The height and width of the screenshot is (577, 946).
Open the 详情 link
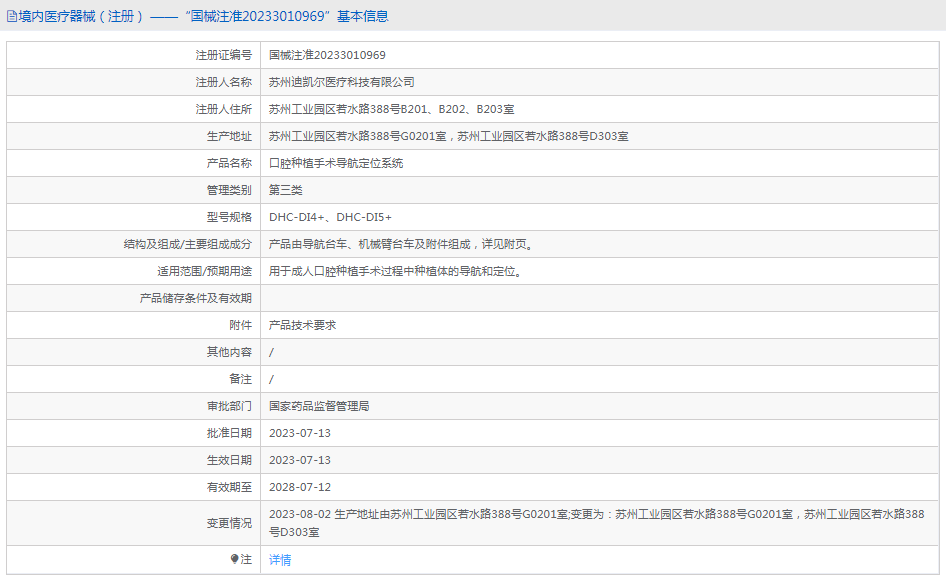coord(280,560)
